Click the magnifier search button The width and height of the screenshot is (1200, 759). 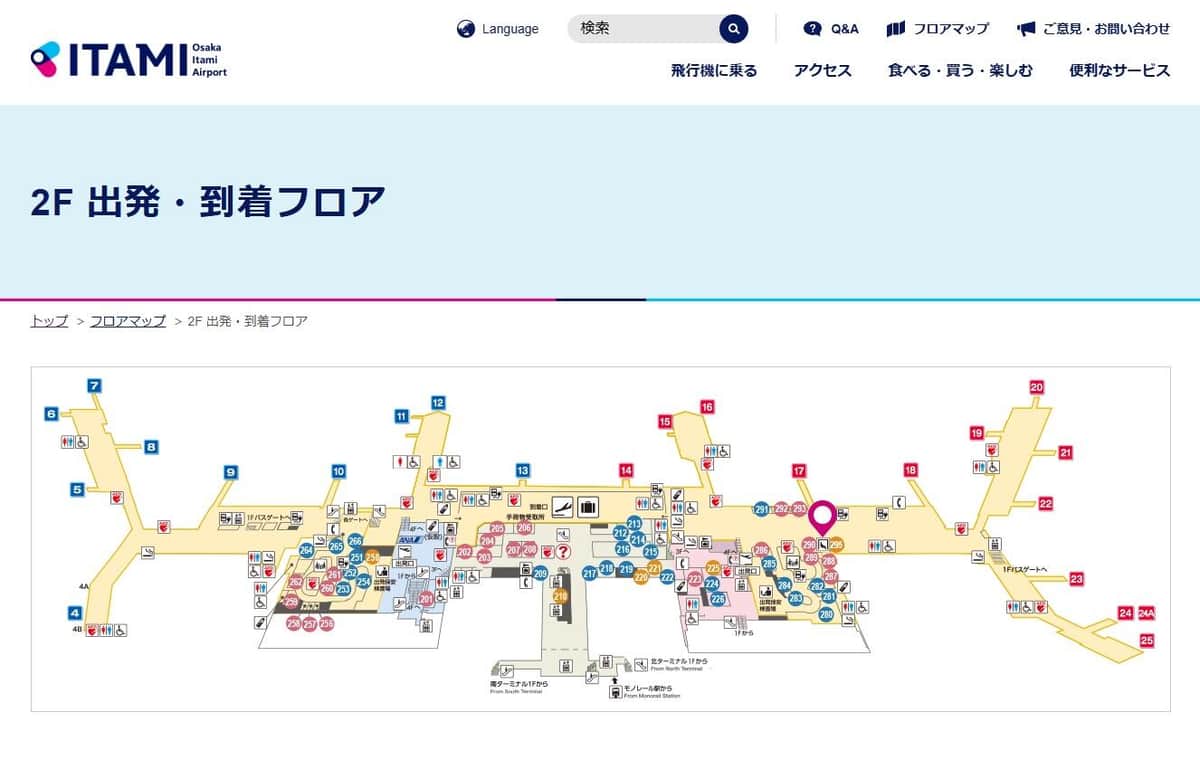click(x=732, y=29)
